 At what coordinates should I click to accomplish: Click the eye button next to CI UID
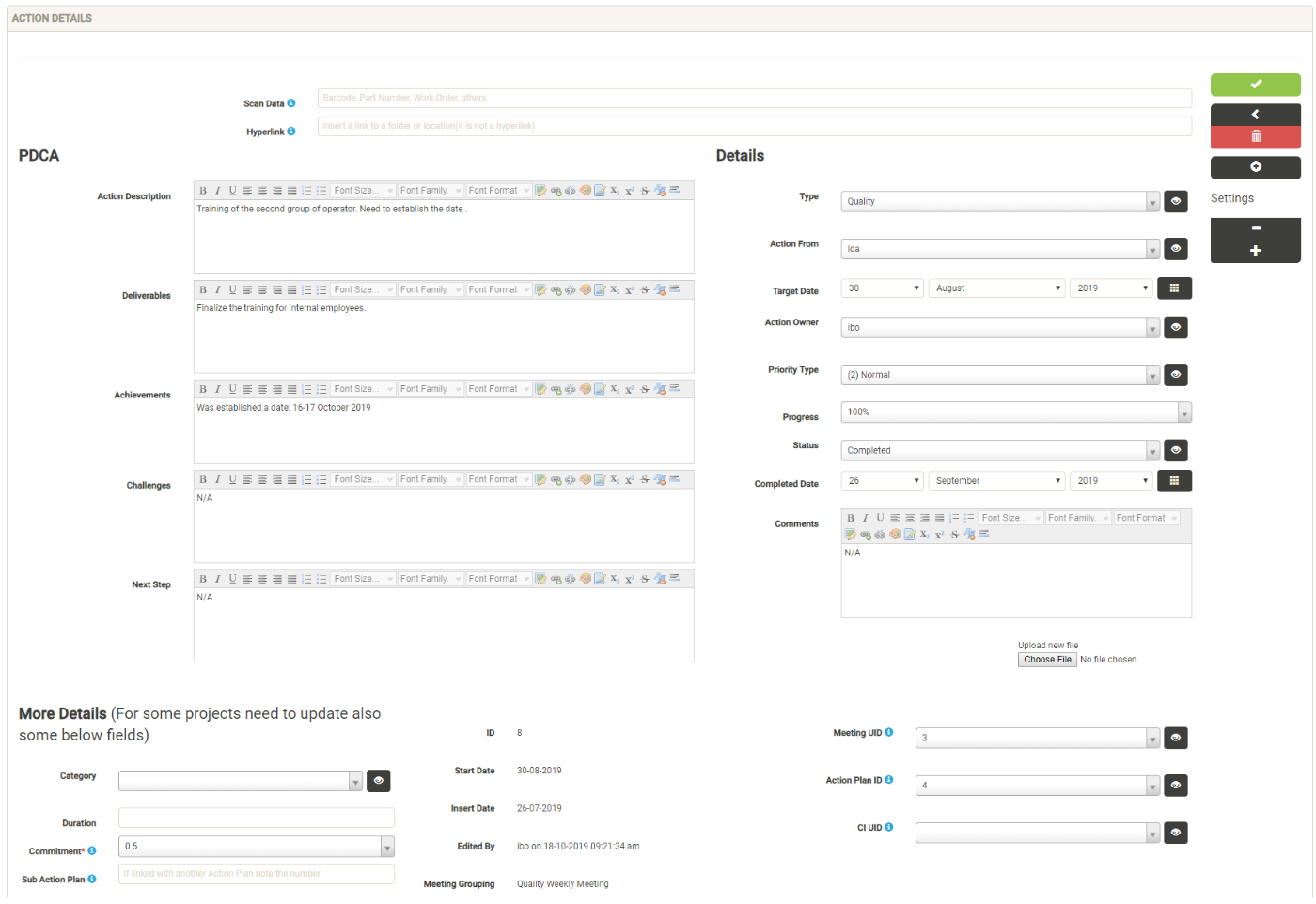pyautogui.click(x=1175, y=833)
